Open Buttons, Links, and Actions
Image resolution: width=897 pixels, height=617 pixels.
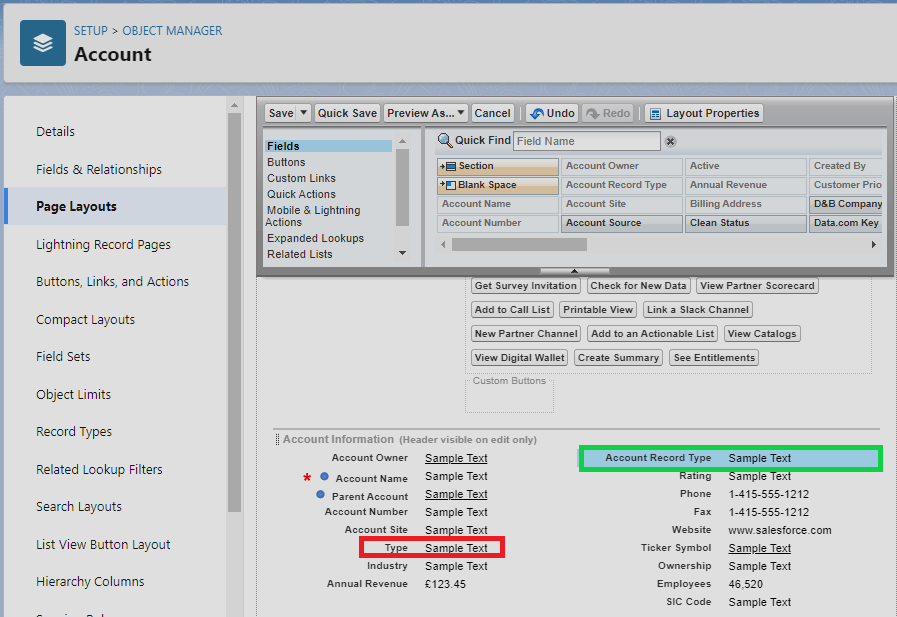(x=113, y=282)
